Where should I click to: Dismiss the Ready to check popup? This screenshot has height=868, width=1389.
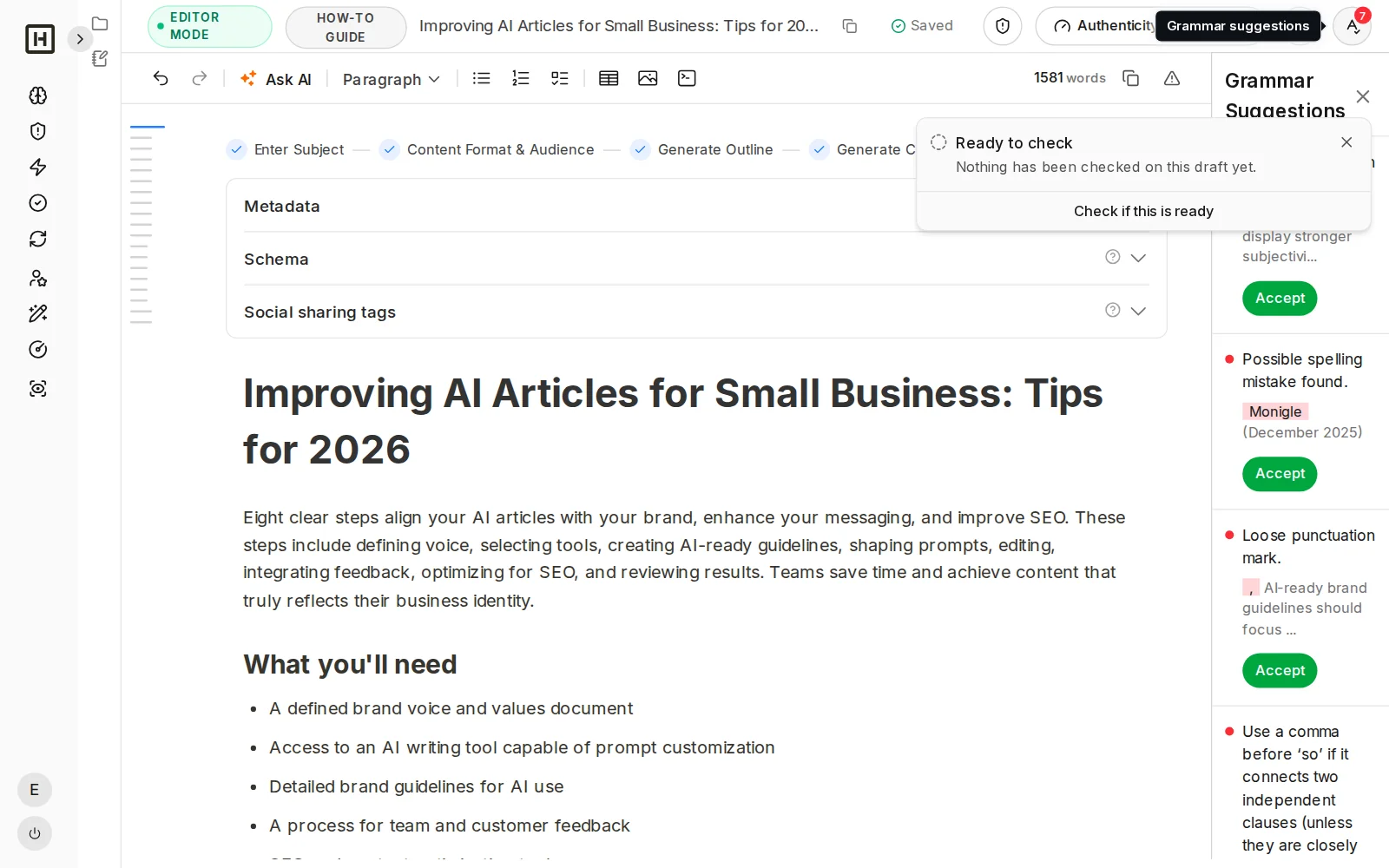point(1346,142)
